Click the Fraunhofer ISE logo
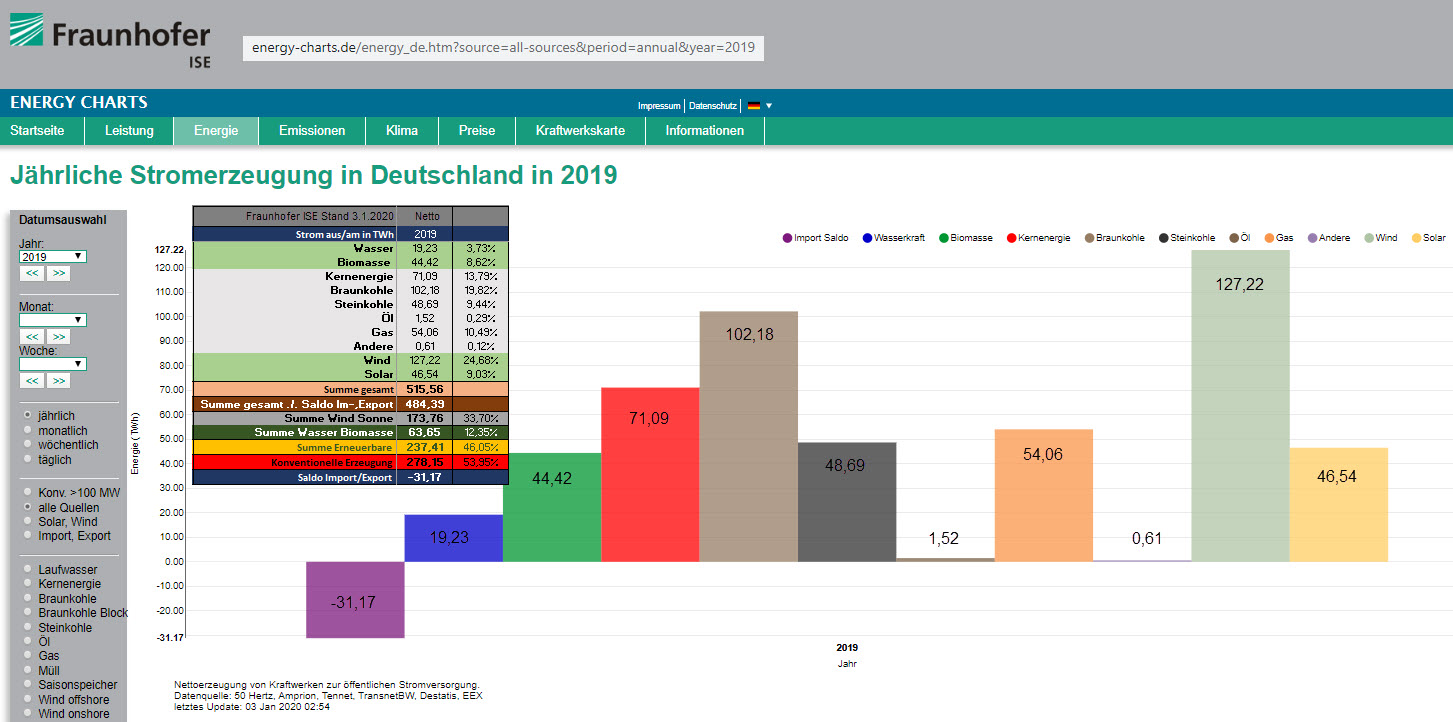The image size is (1453, 722). click(x=110, y=40)
